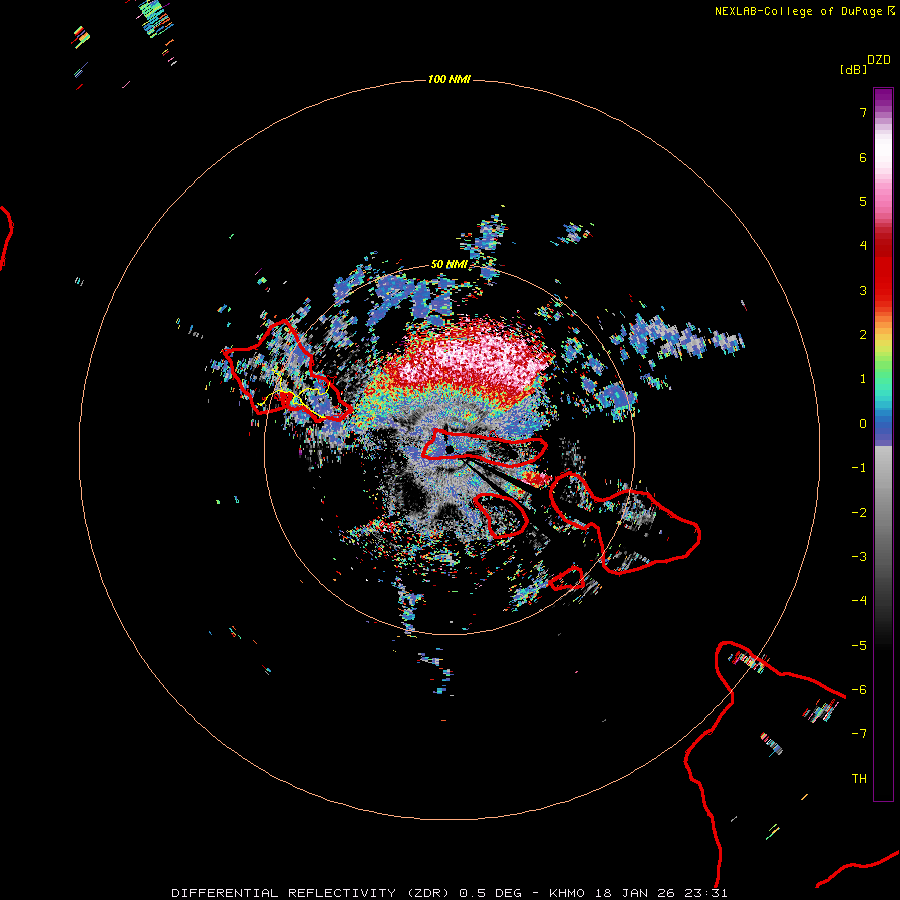
Task: Click the -6 value on the color scale
Action: point(859,690)
